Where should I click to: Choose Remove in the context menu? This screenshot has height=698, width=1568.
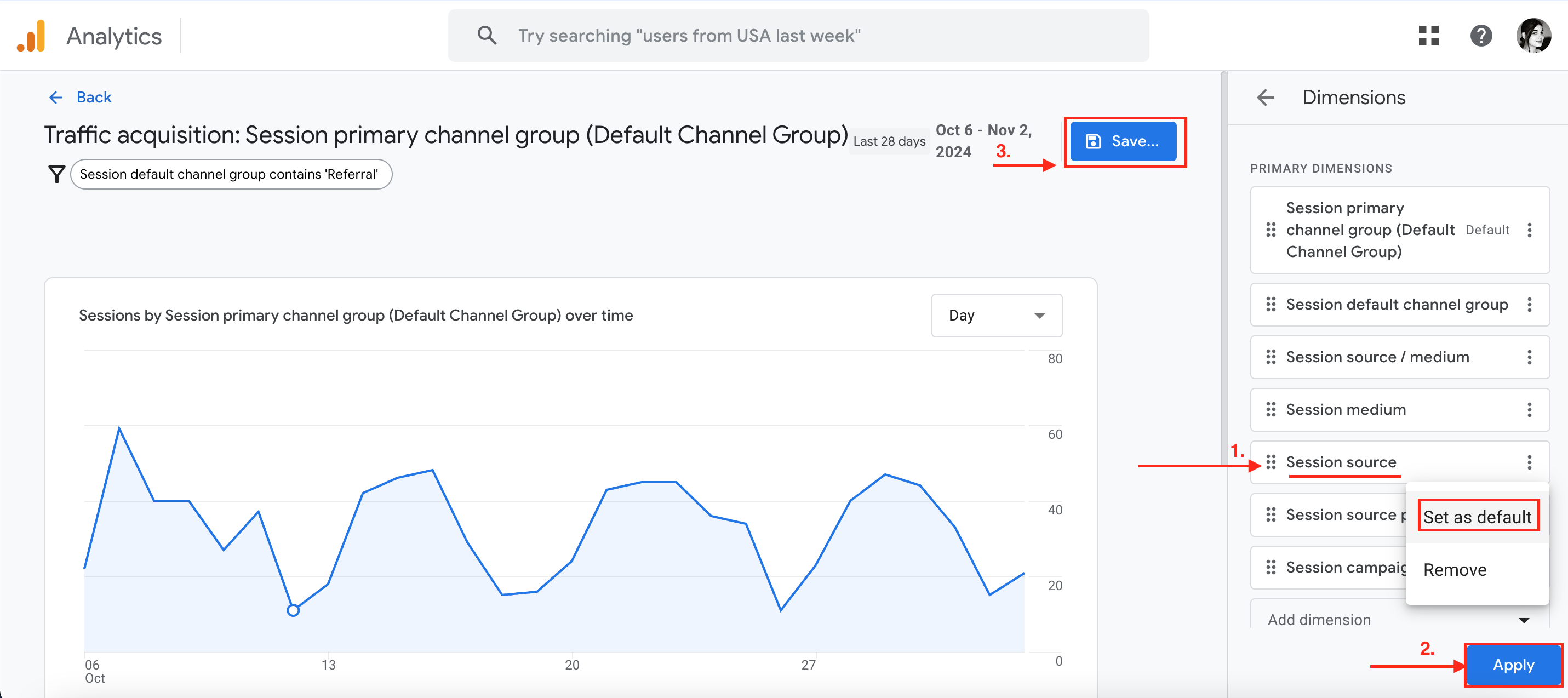(1477, 570)
